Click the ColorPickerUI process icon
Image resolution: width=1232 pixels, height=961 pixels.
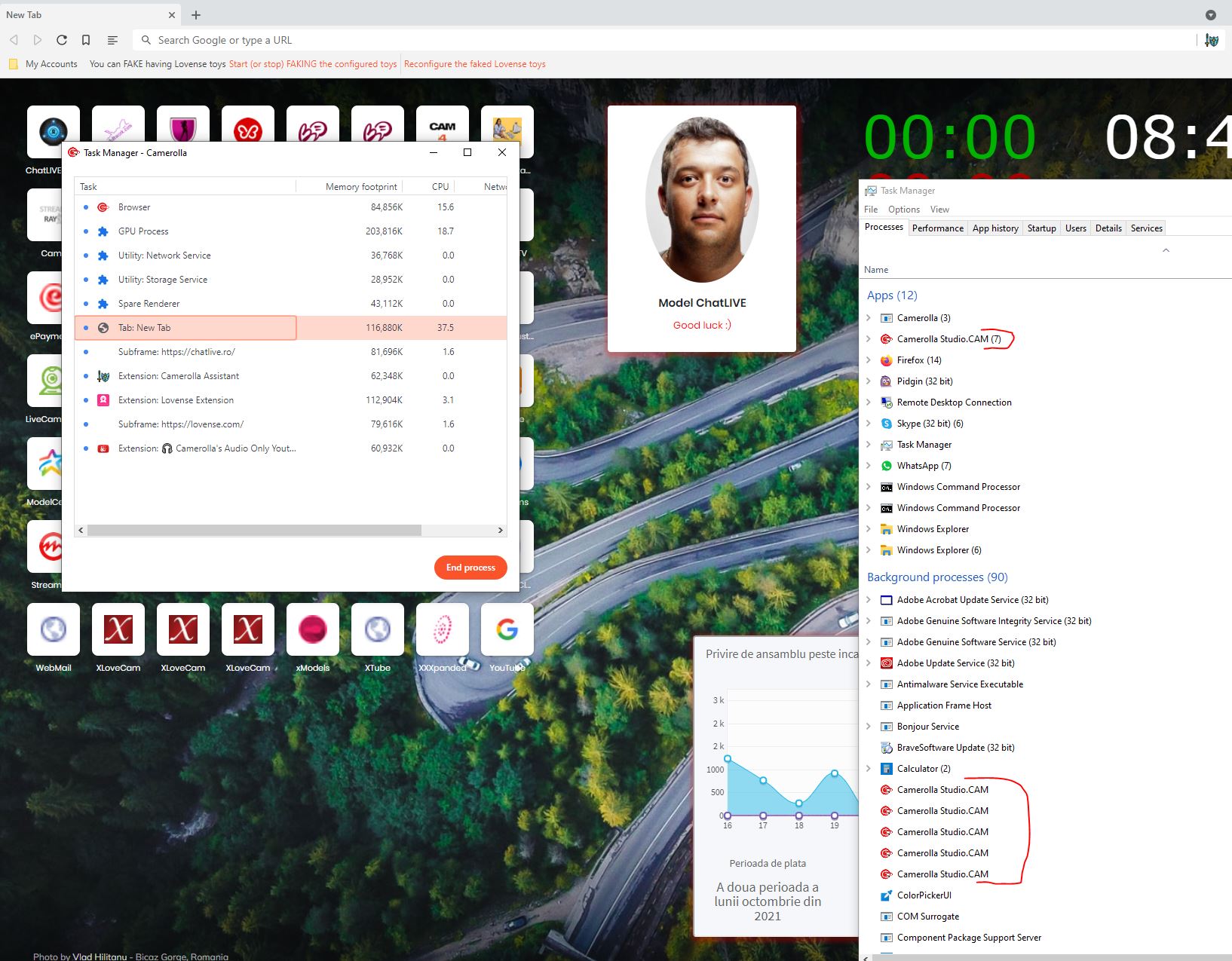[887, 895]
